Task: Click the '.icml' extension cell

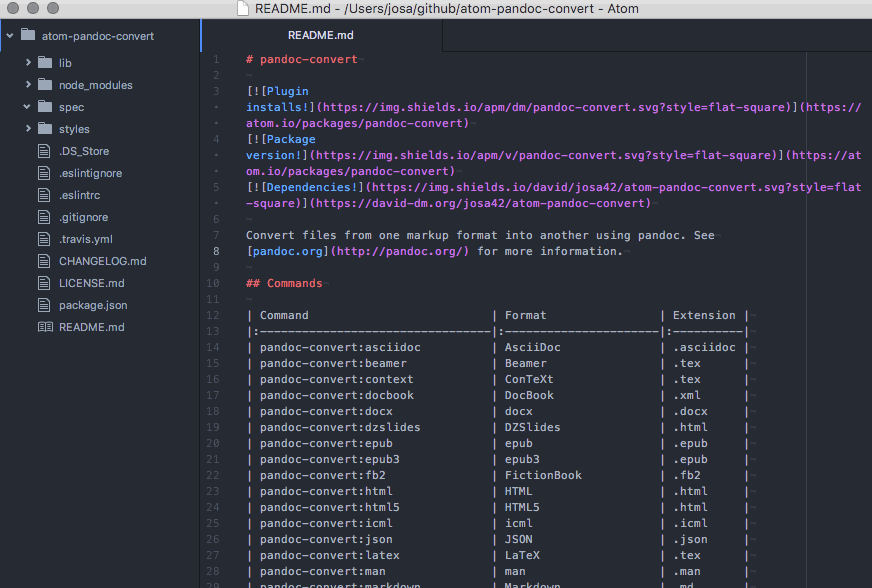Action: [x=690, y=523]
